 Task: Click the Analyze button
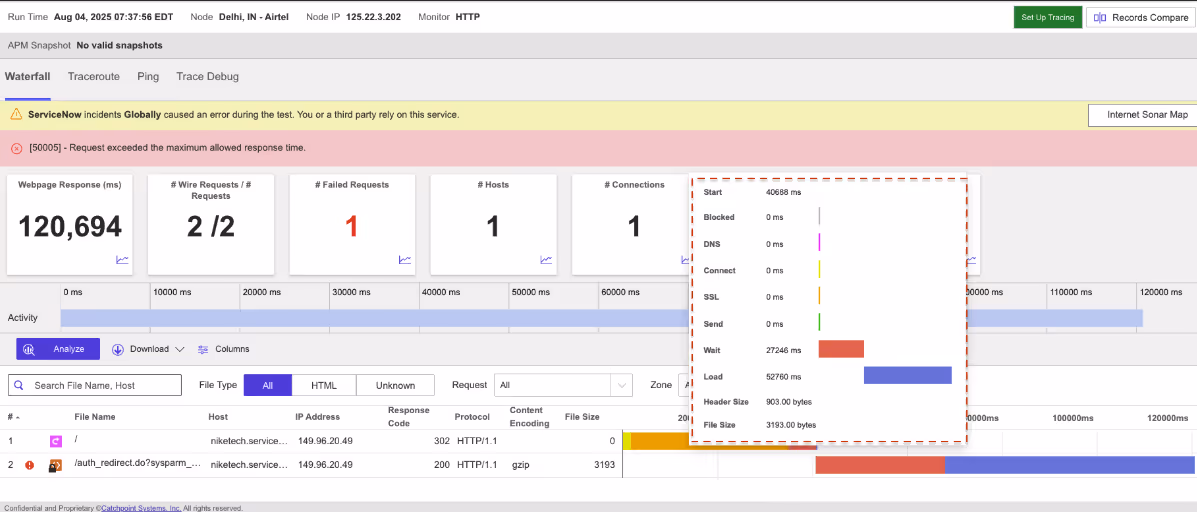[58, 349]
